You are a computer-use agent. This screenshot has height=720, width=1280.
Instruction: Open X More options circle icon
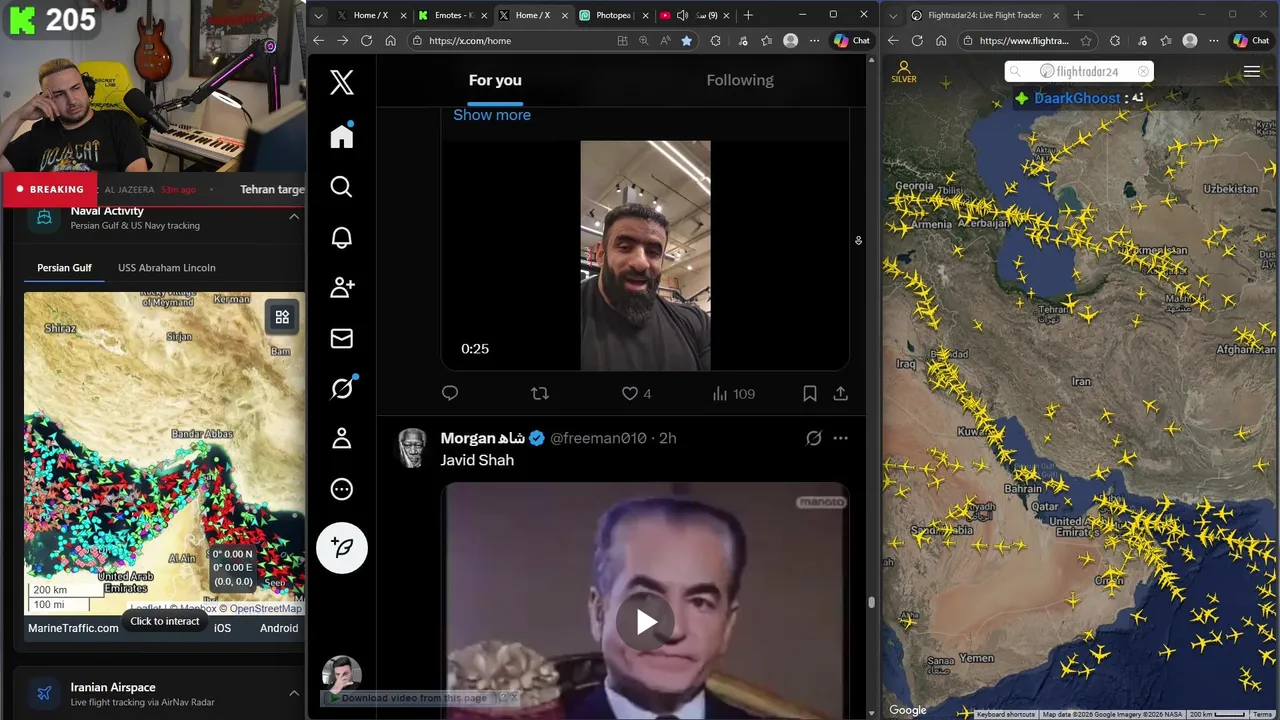pos(342,489)
